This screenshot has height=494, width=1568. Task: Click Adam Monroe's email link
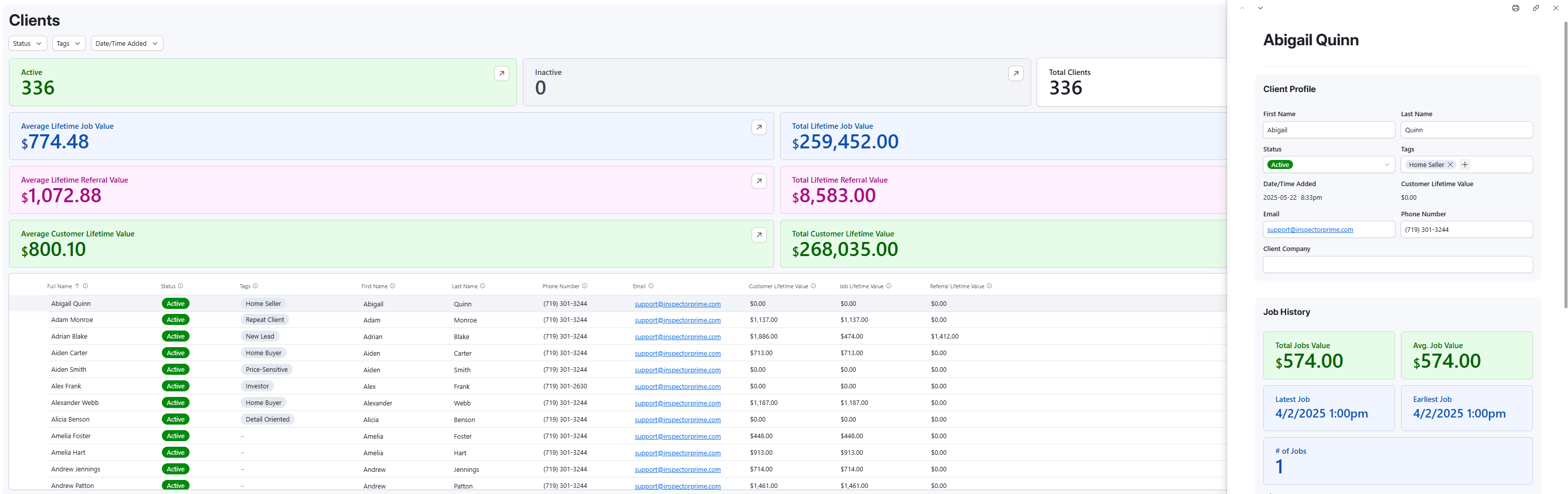(677, 320)
